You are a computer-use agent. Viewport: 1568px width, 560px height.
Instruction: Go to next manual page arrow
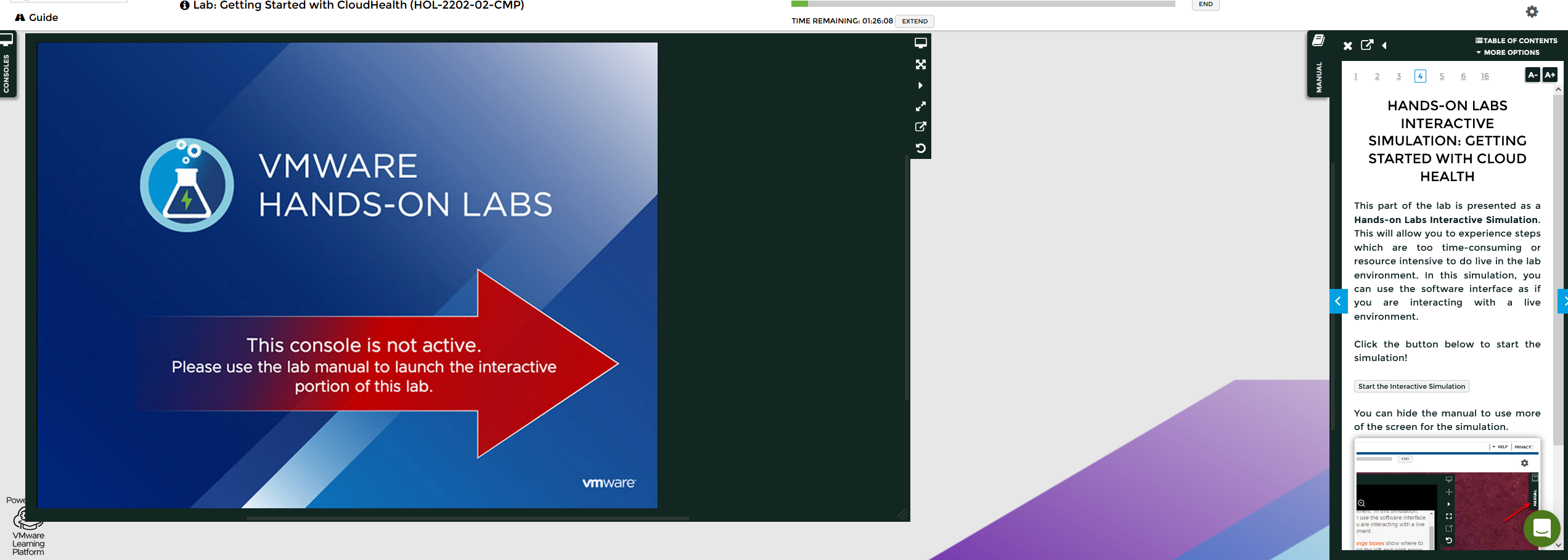pyautogui.click(x=1563, y=301)
